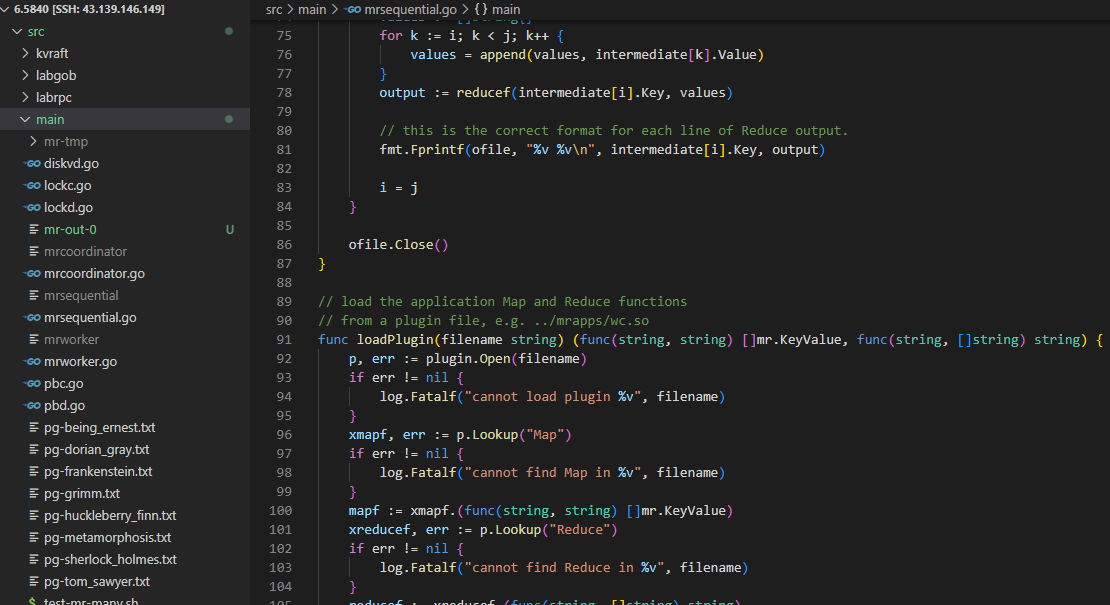Viewport: 1110px width, 605px height.
Task: Click text file icon beside pg-tom_sawyer.txt
Action: point(33,581)
